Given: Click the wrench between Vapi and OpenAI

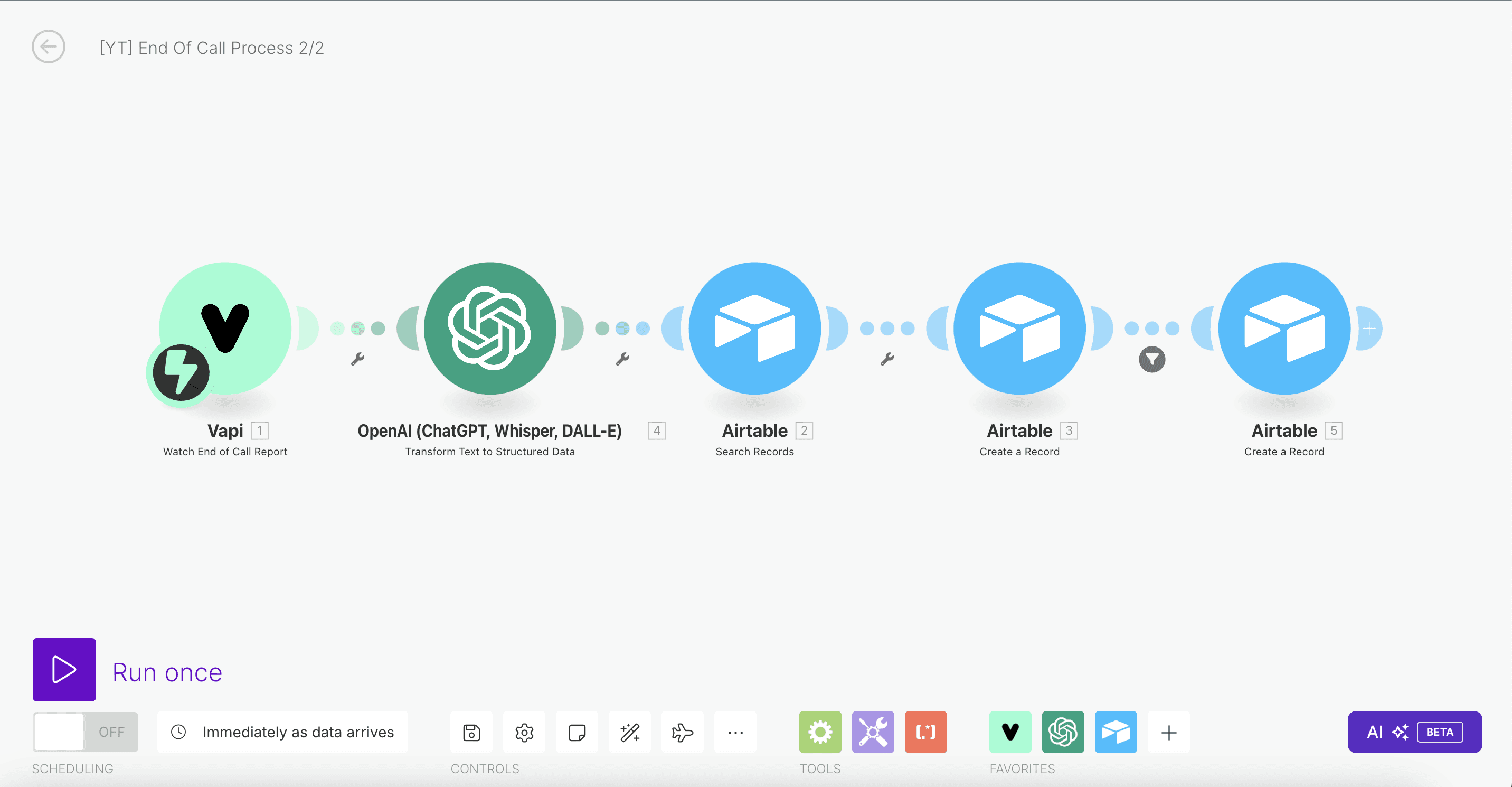Looking at the screenshot, I should tap(357, 359).
